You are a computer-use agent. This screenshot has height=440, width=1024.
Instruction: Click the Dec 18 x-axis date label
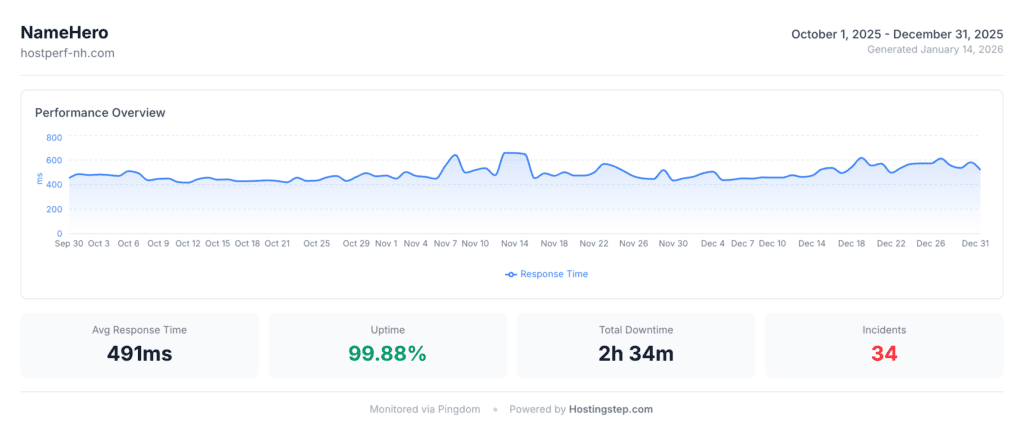(852, 243)
